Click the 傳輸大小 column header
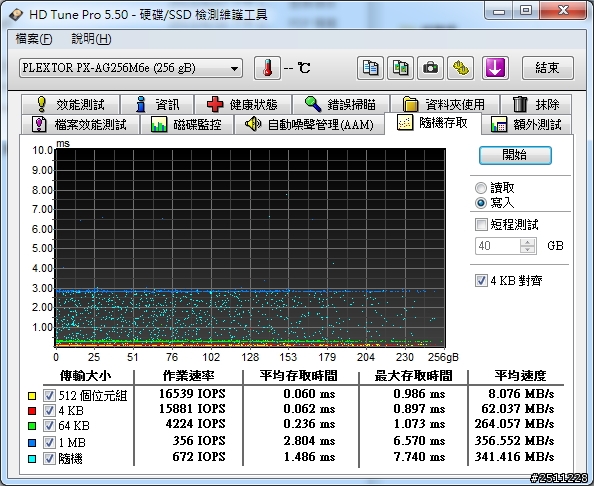The image size is (594, 486). [x=86, y=376]
